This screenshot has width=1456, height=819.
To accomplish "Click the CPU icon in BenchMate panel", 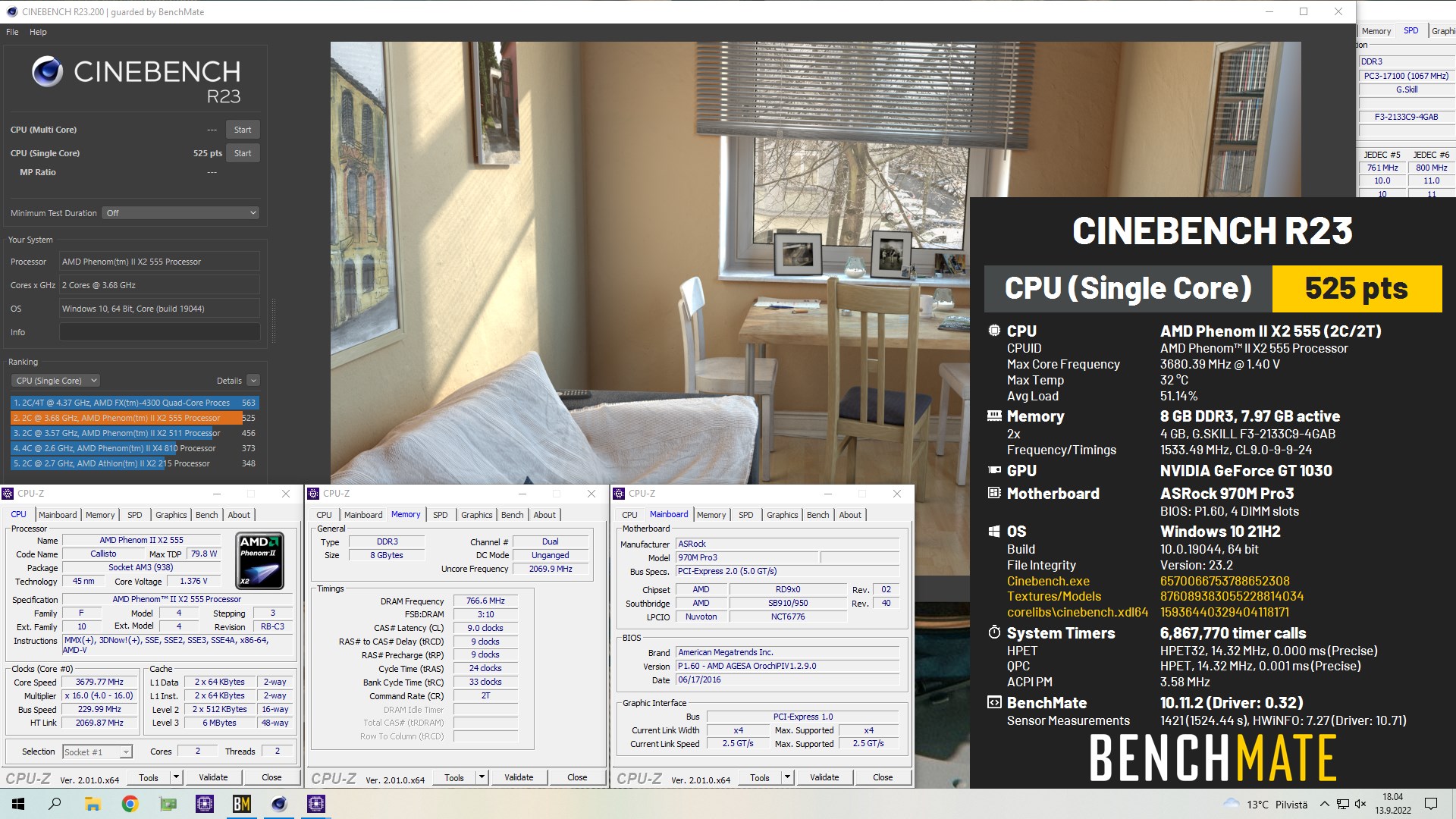I will pos(994,331).
